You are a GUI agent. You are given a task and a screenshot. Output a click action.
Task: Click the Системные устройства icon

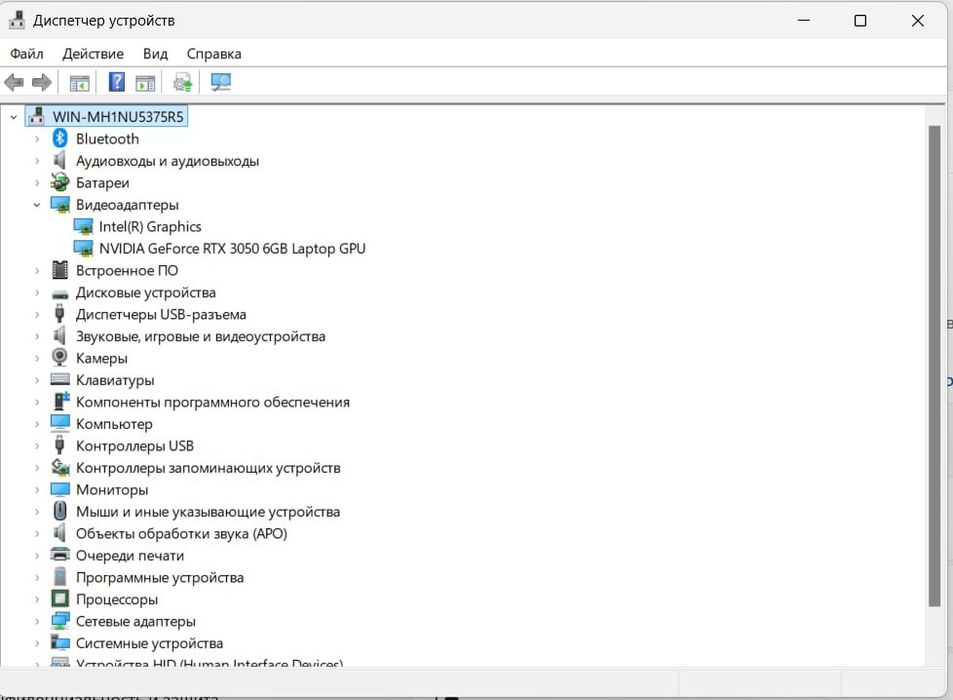click(x=60, y=642)
